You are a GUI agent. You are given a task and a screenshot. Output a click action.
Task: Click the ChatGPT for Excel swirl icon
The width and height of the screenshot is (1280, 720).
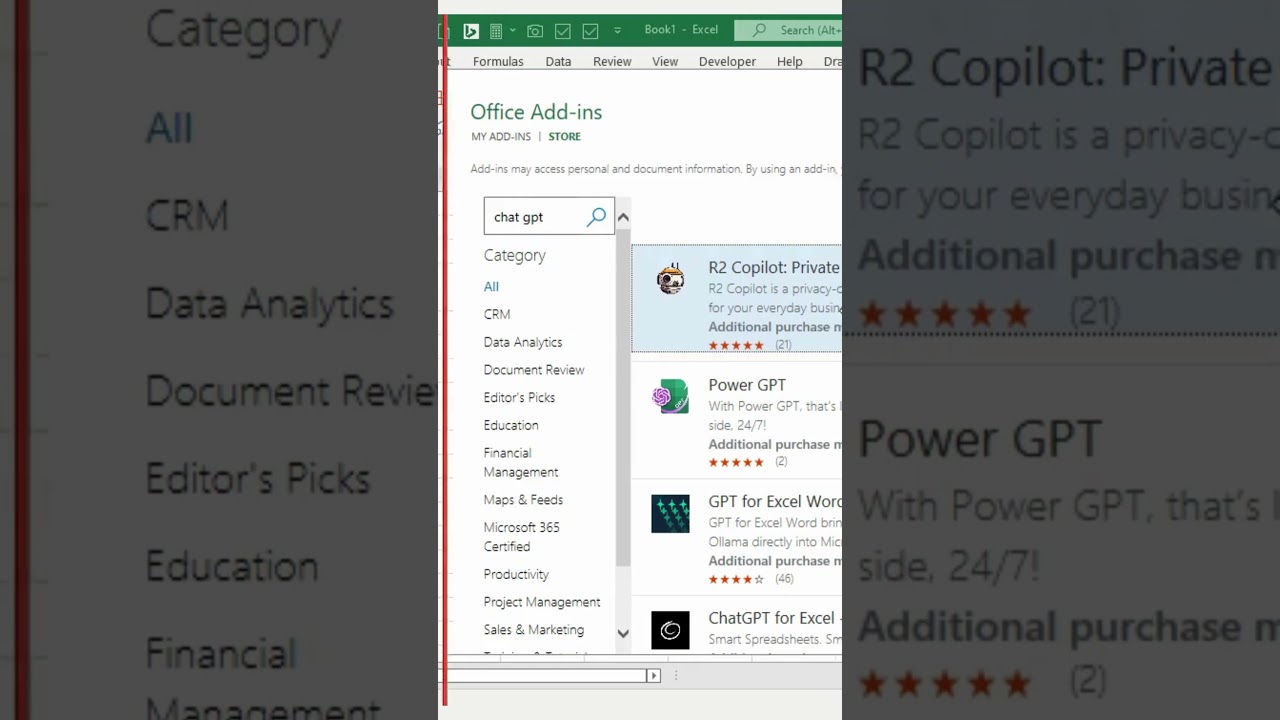click(670, 630)
